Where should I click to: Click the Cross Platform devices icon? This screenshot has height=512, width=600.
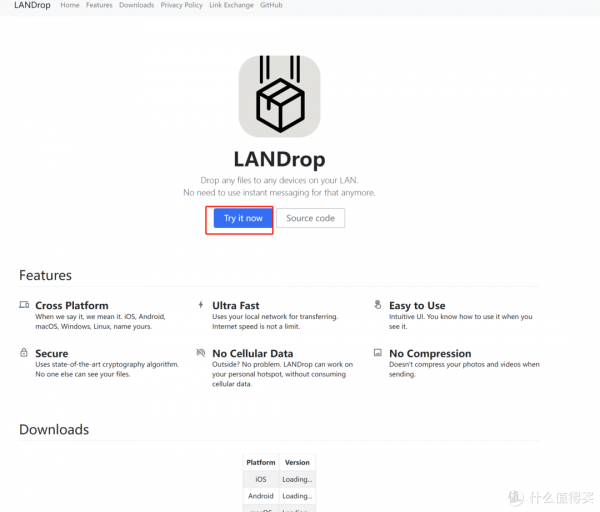pyautogui.click(x=24, y=305)
